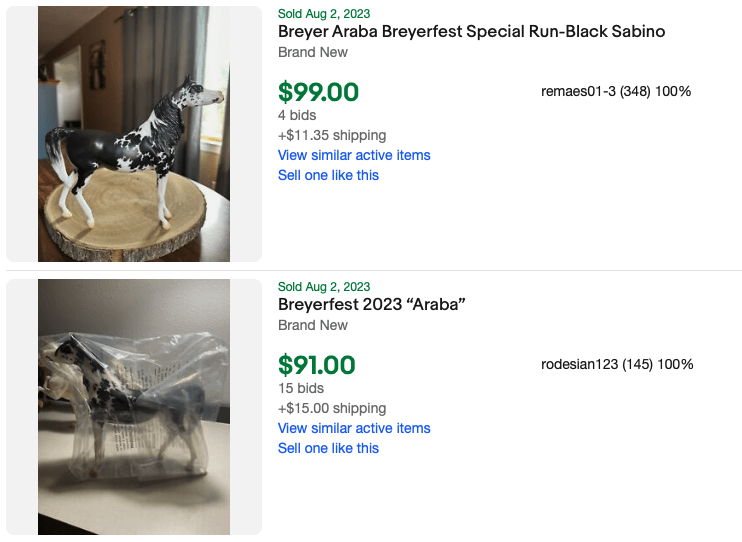The image size is (742, 542).
Task: Click Brand New under the Breyerfest 2023 title
Action: click(x=313, y=325)
